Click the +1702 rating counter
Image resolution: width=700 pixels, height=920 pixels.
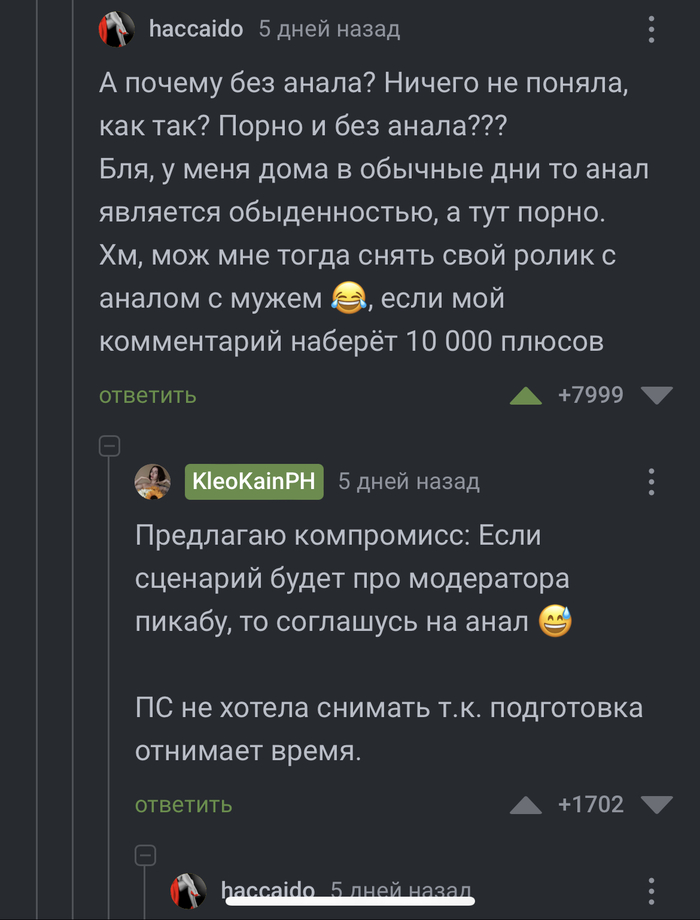pyautogui.click(x=590, y=804)
